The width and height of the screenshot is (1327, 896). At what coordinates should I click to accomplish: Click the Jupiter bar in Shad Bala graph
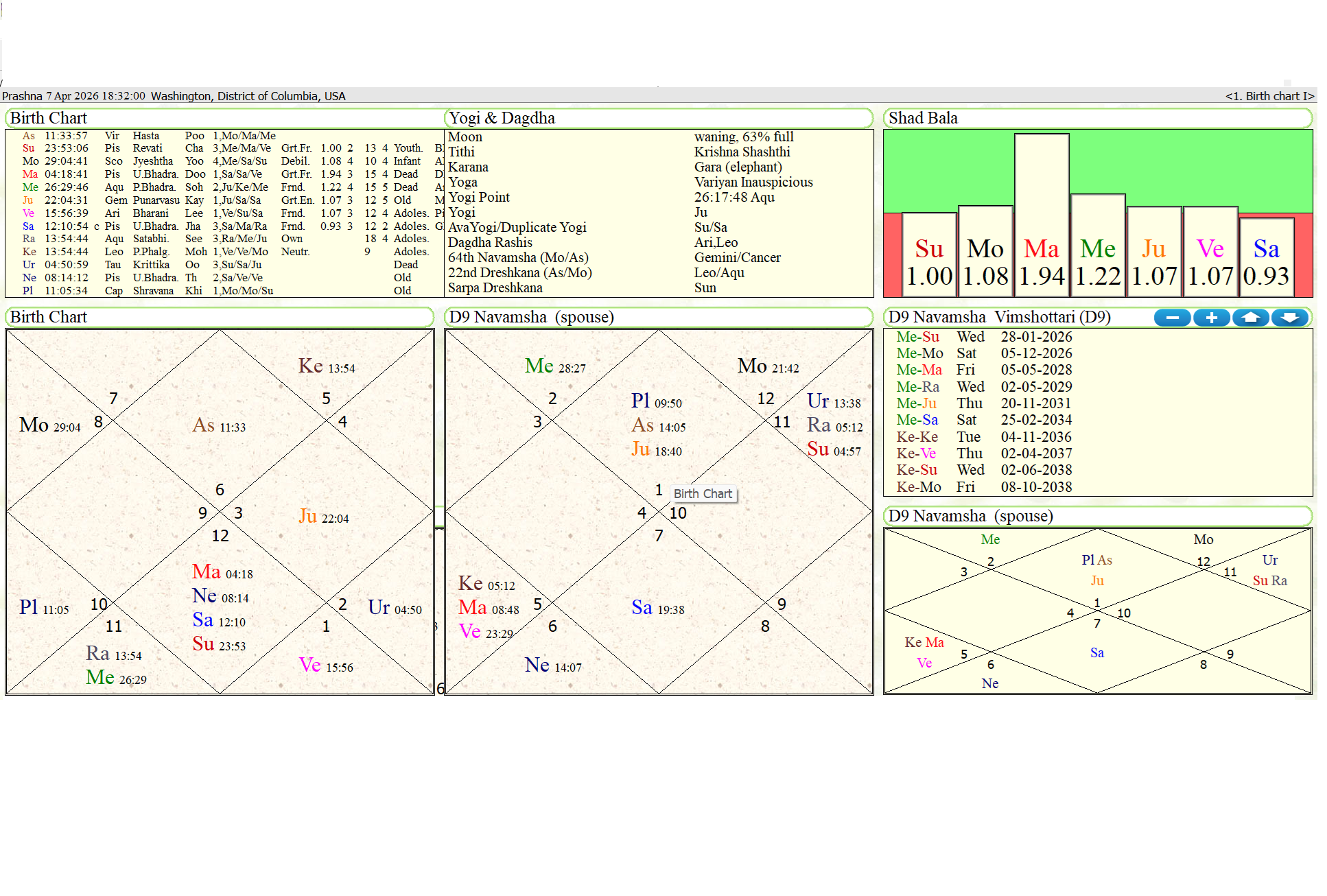tap(1154, 252)
